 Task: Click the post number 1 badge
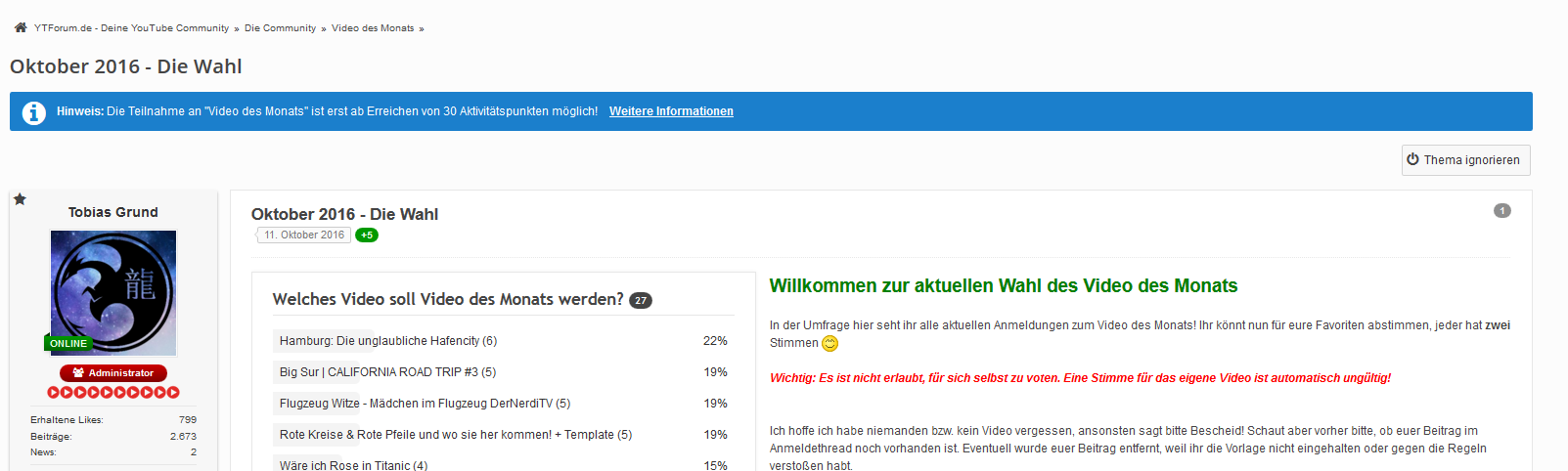pyautogui.click(x=1501, y=211)
